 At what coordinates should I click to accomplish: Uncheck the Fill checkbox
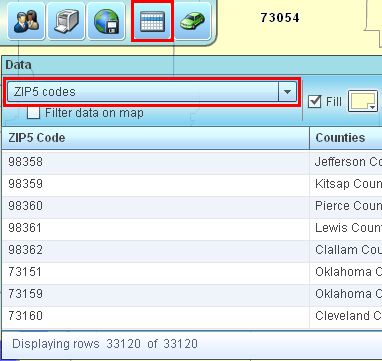(x=314, y=101)
